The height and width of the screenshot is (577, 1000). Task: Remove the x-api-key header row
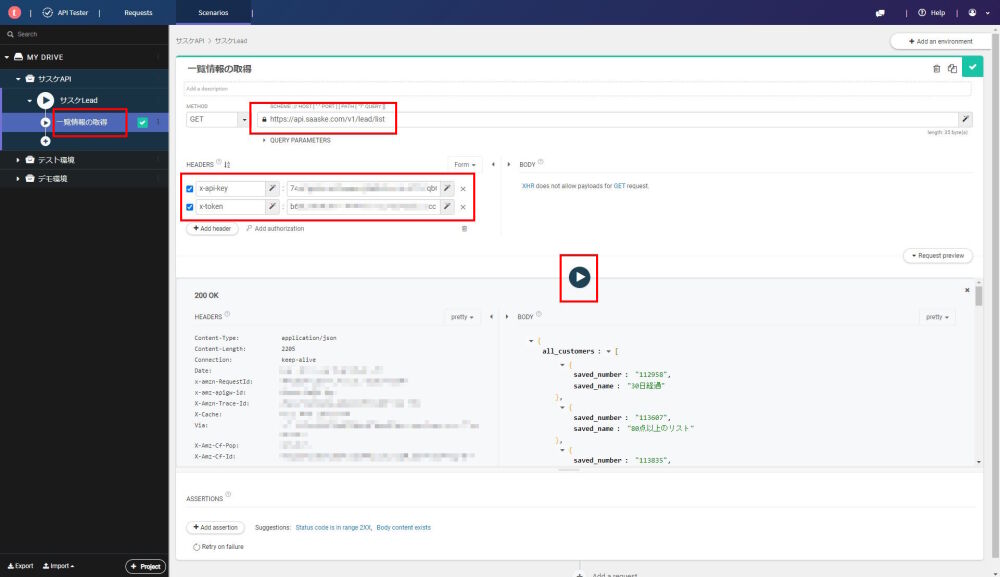462,189
